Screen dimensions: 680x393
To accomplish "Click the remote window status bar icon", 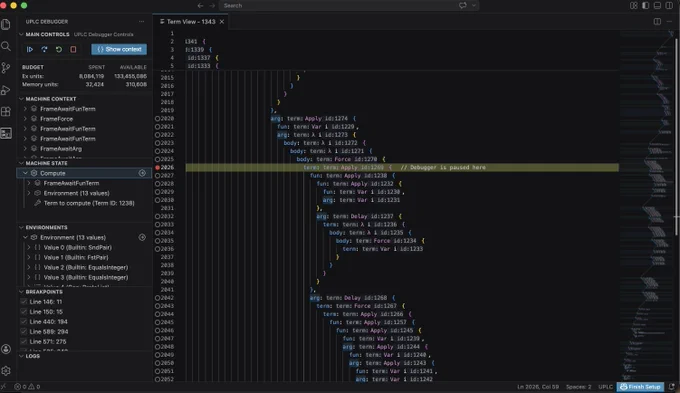I will point(4,386).
